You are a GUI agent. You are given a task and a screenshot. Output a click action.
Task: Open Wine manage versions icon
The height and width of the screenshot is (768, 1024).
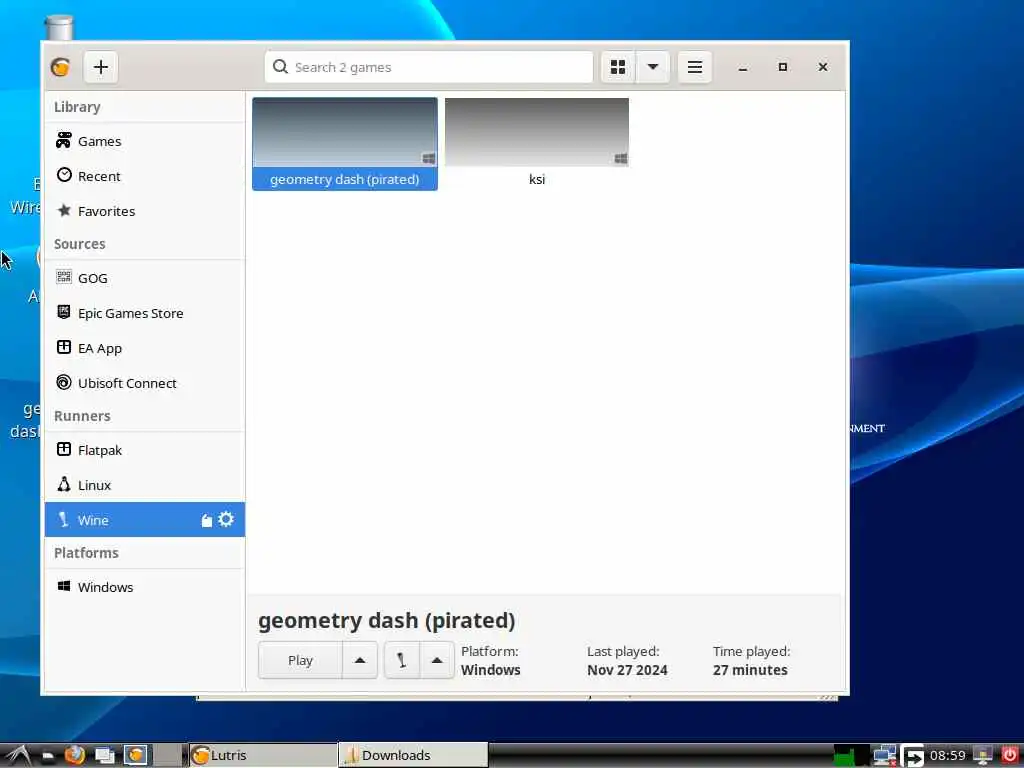tap(206, 520)
